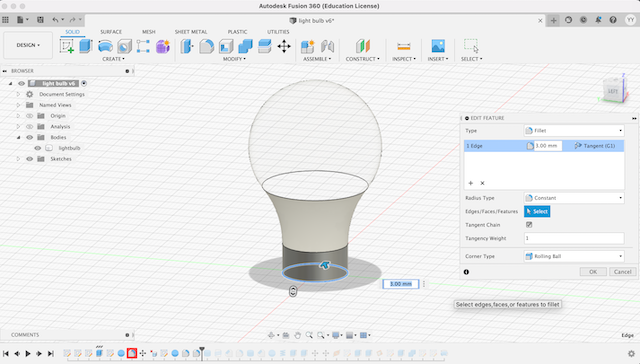
Task: Select the Hole tool
Action: (124, 46)
